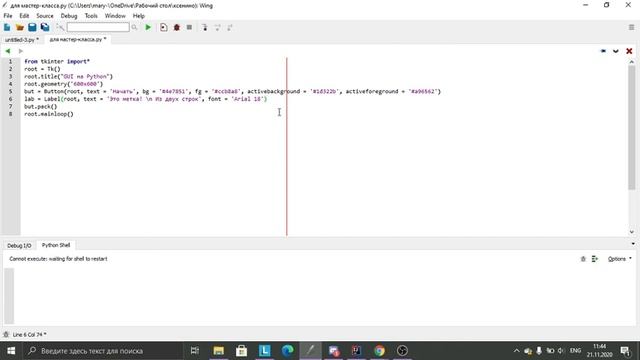The width and height of the screenshot is (640, 360).
Task: Open Microsoft Edge from taskbar
Action: (x=288, y=351)
